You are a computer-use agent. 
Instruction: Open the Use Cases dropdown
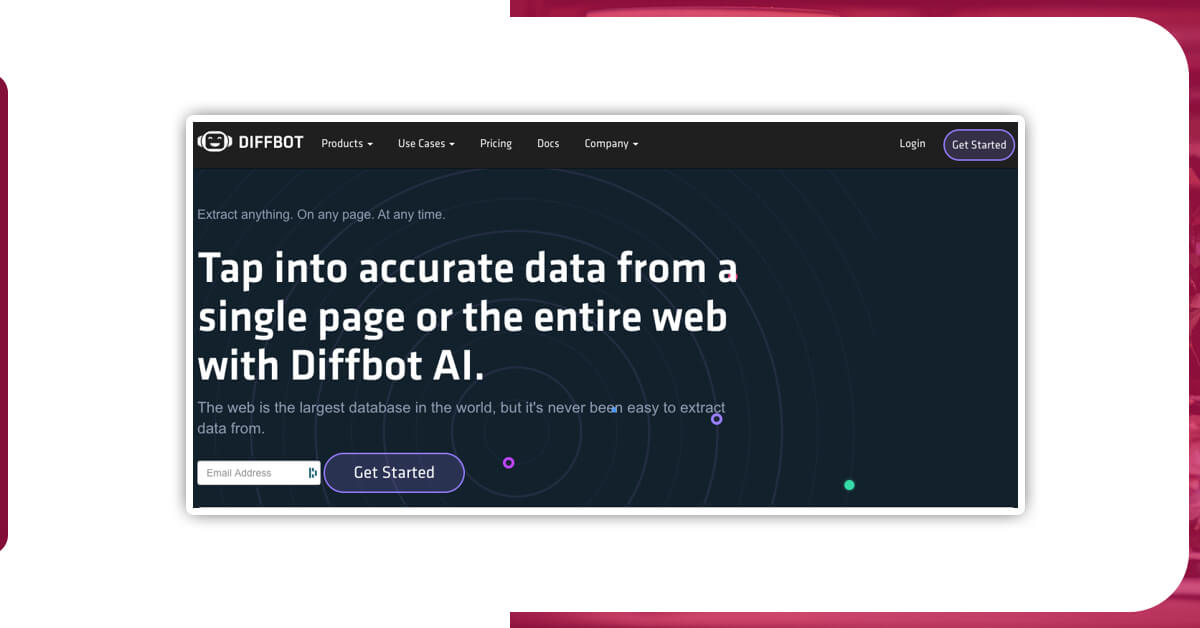tap(426, 144)
